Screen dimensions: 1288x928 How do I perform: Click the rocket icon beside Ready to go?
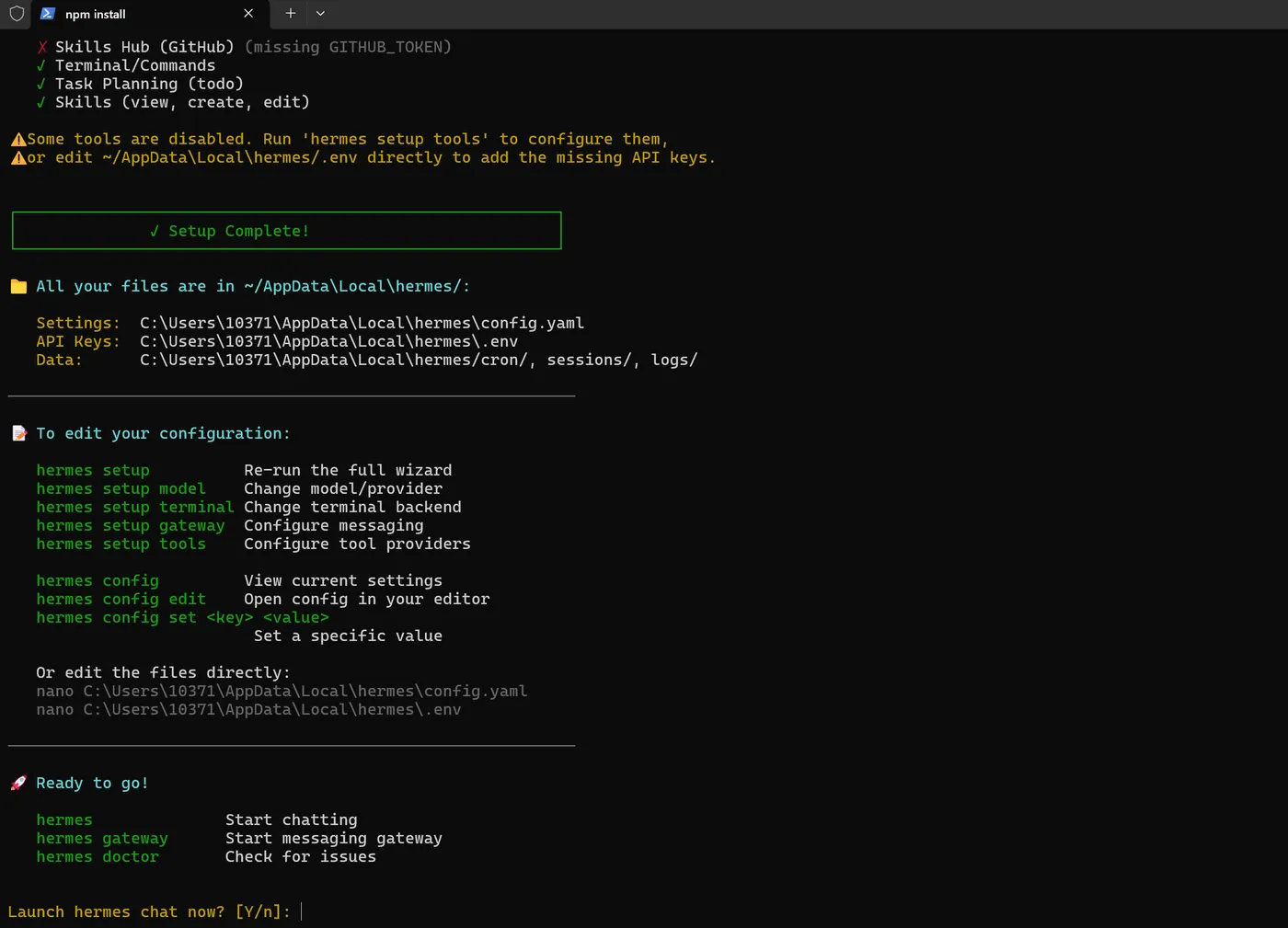coord(18,783)
